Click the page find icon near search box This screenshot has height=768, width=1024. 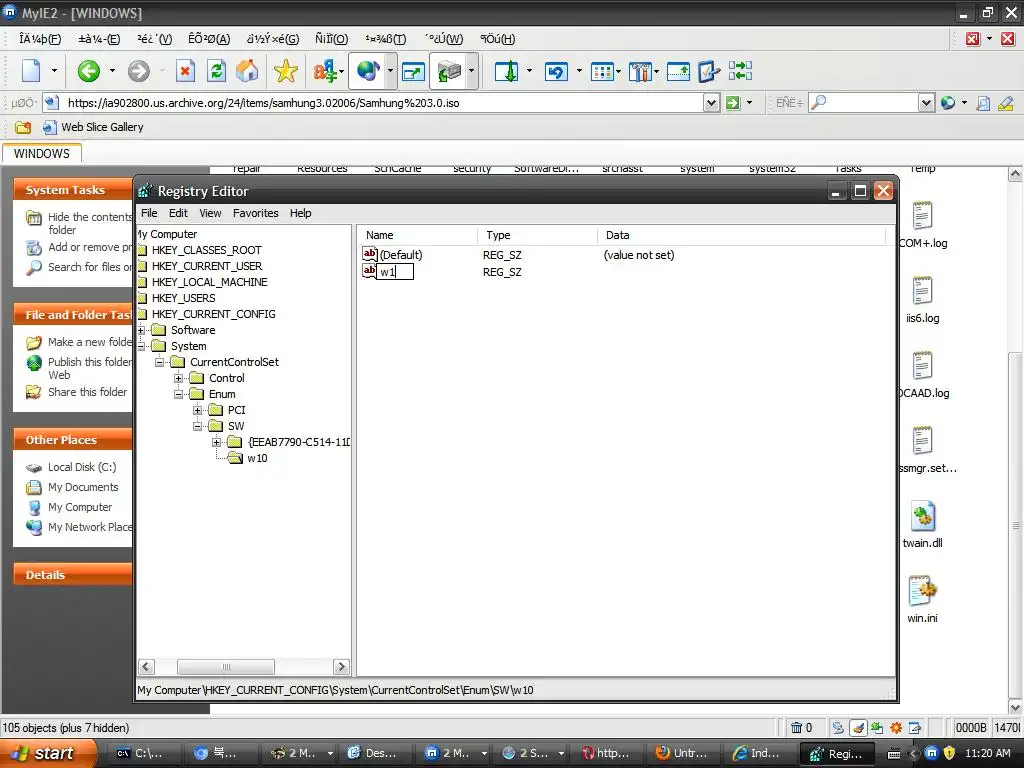coord(983,103)
